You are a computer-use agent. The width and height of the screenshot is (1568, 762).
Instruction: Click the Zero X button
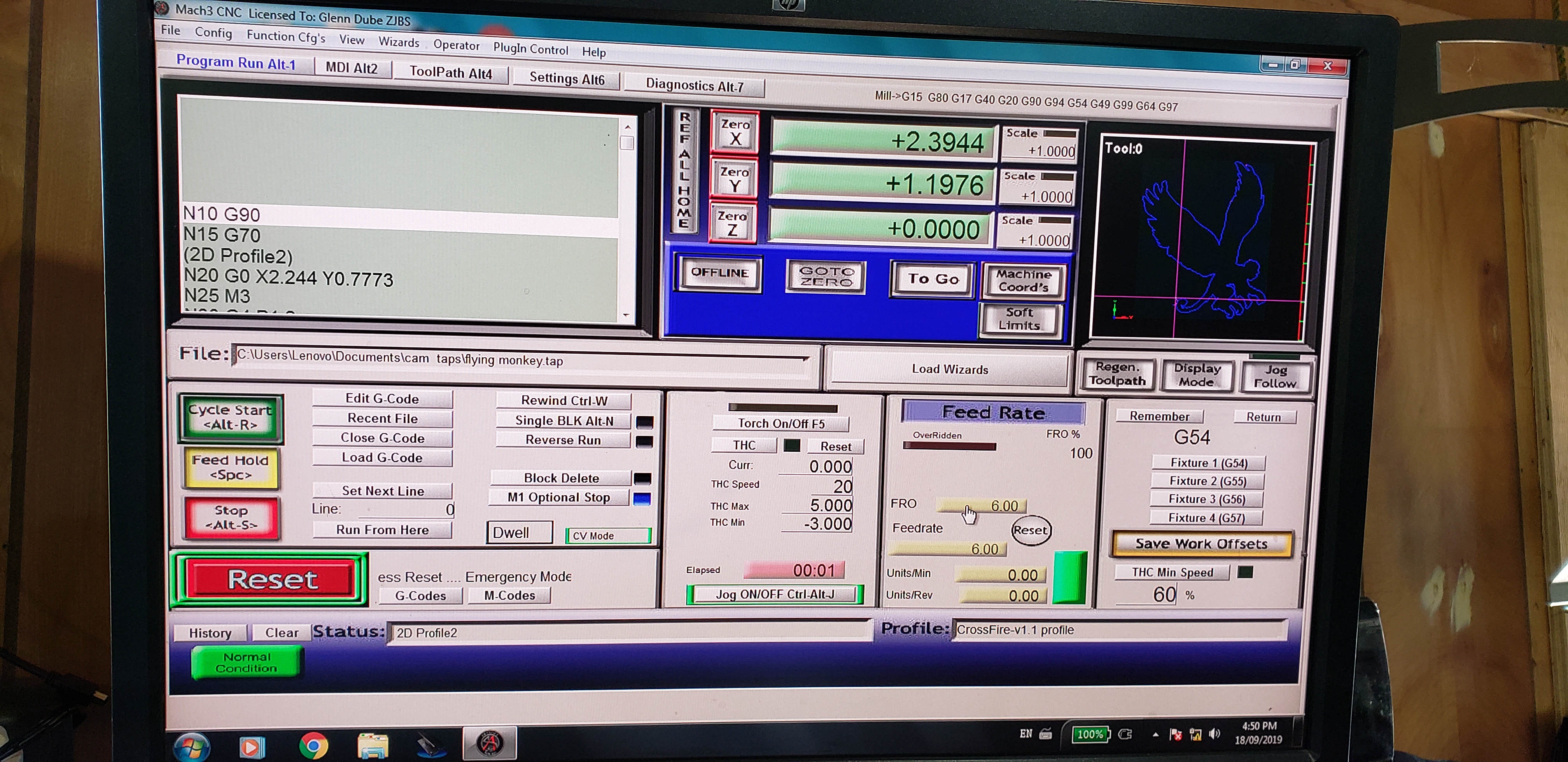point(735,131)
